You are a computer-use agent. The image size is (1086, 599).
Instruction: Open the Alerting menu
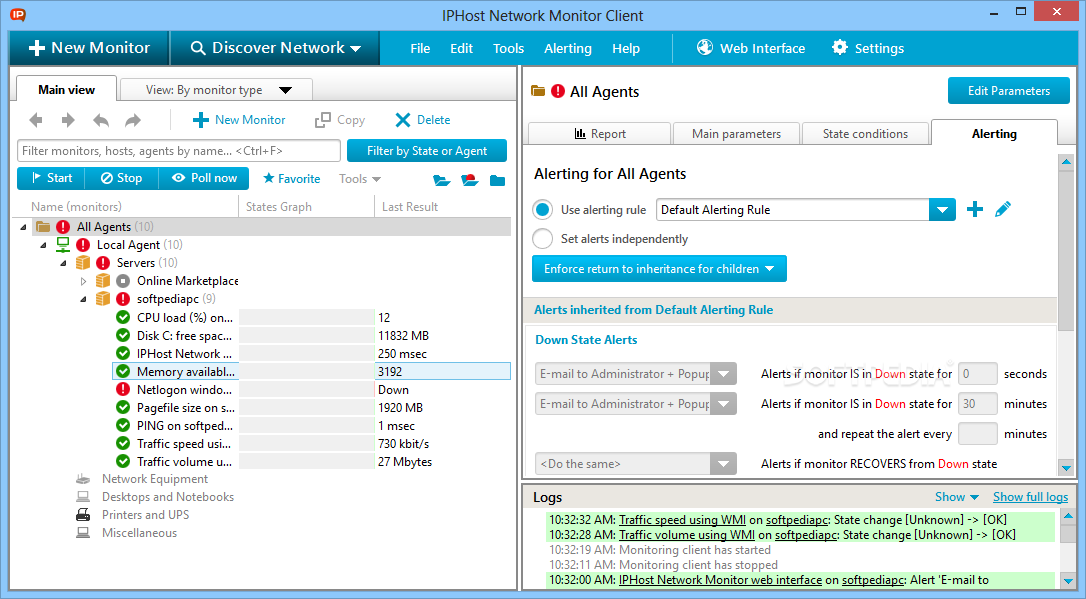[568, 48]
